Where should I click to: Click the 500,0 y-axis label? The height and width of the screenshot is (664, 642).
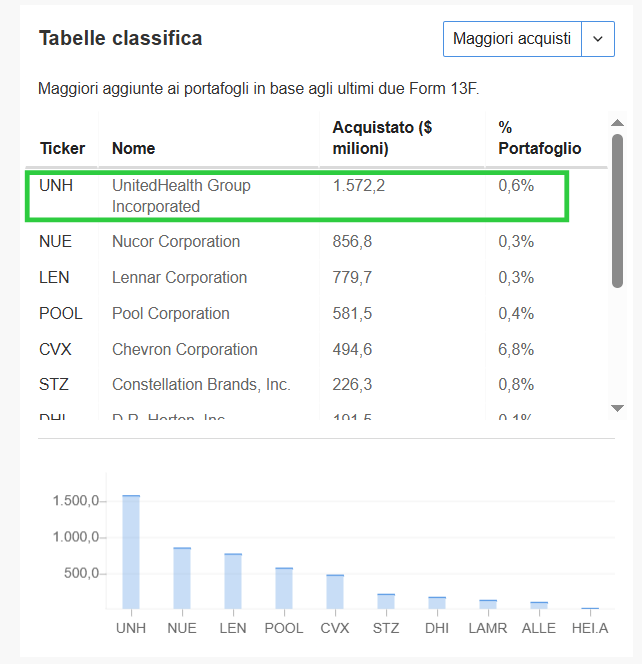click(x=81, y=573)
